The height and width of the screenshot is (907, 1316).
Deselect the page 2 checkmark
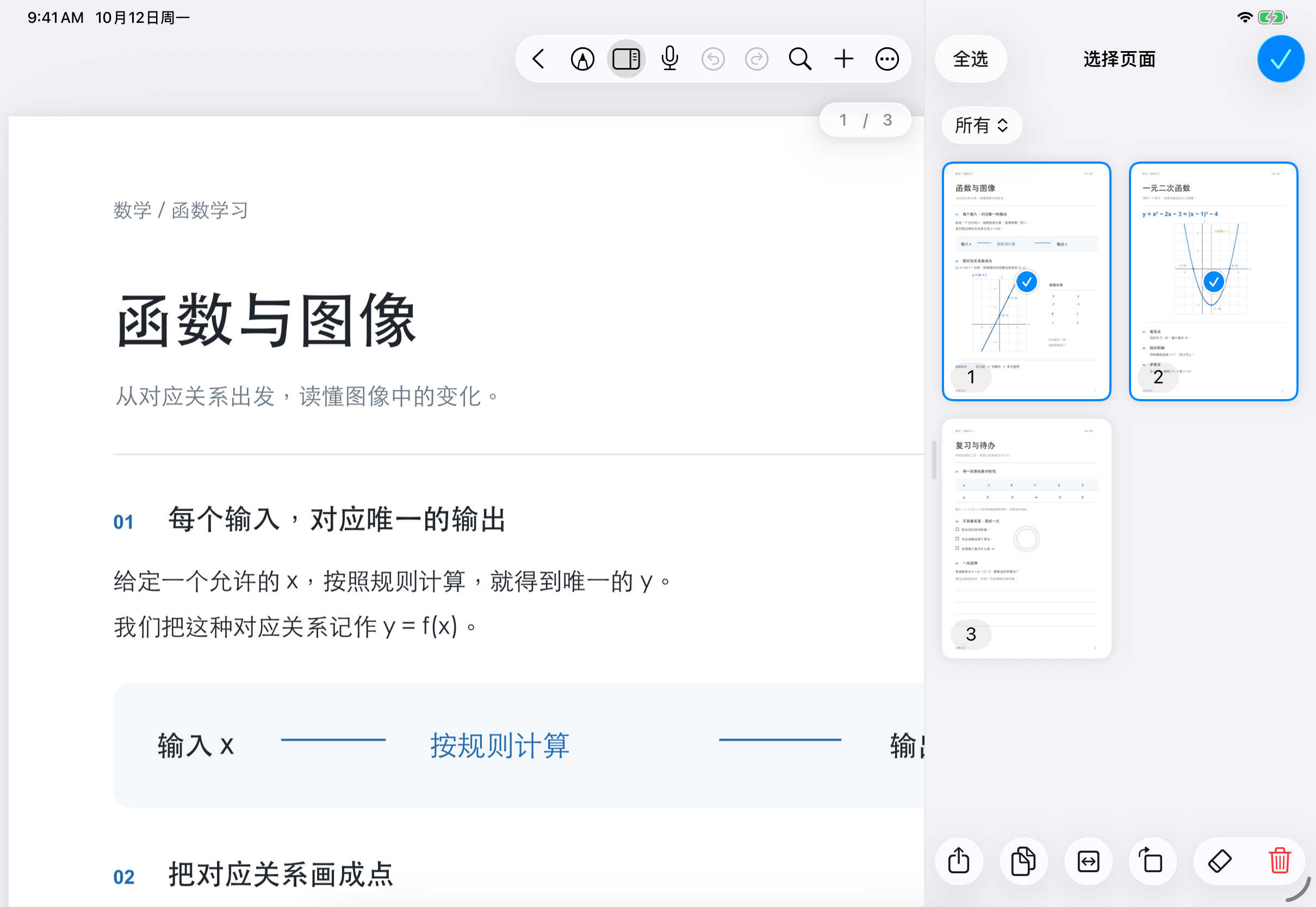1213,282
